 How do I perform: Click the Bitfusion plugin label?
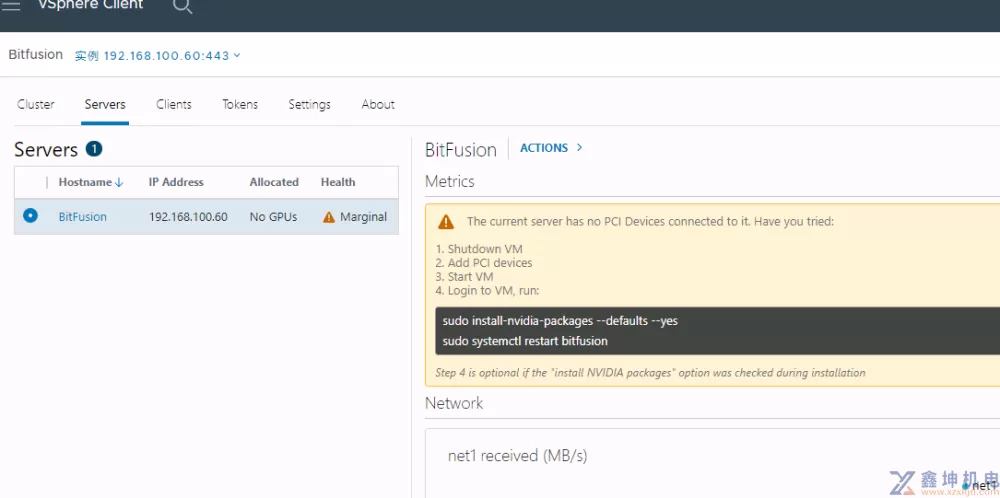[x=36, y=55]
